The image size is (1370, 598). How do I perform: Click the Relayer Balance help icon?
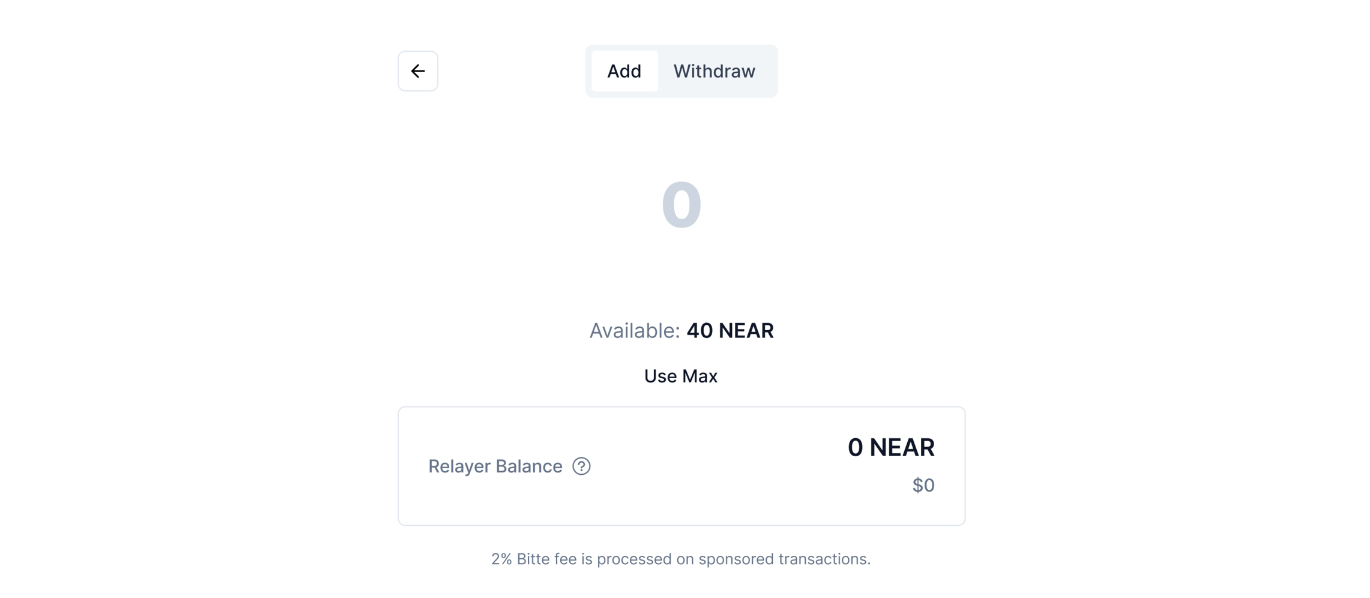[581, 466]
